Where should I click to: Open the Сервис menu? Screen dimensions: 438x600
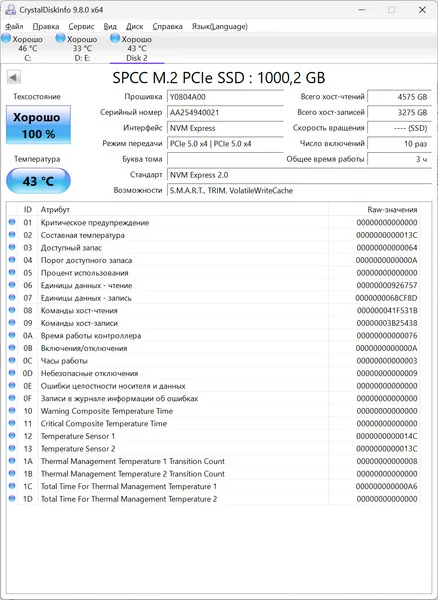[81, 26]
